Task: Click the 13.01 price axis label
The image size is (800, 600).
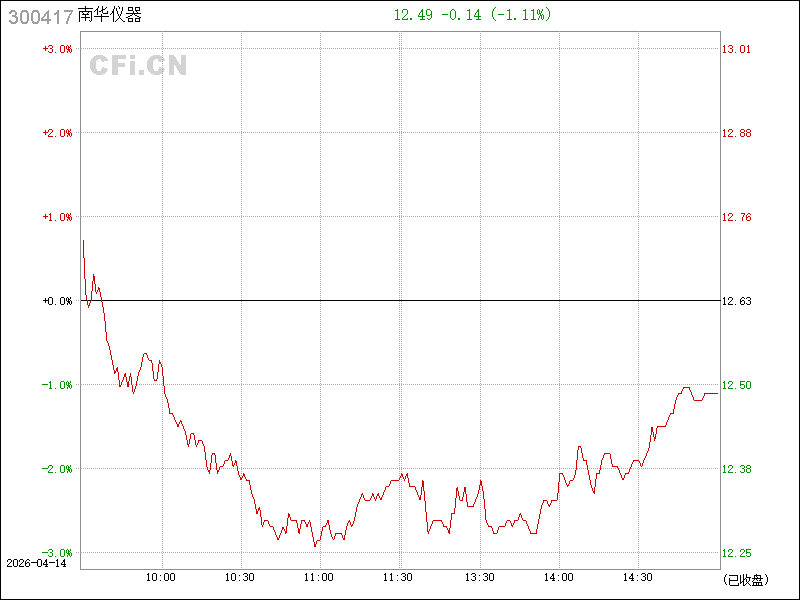Action: [737, 49]
